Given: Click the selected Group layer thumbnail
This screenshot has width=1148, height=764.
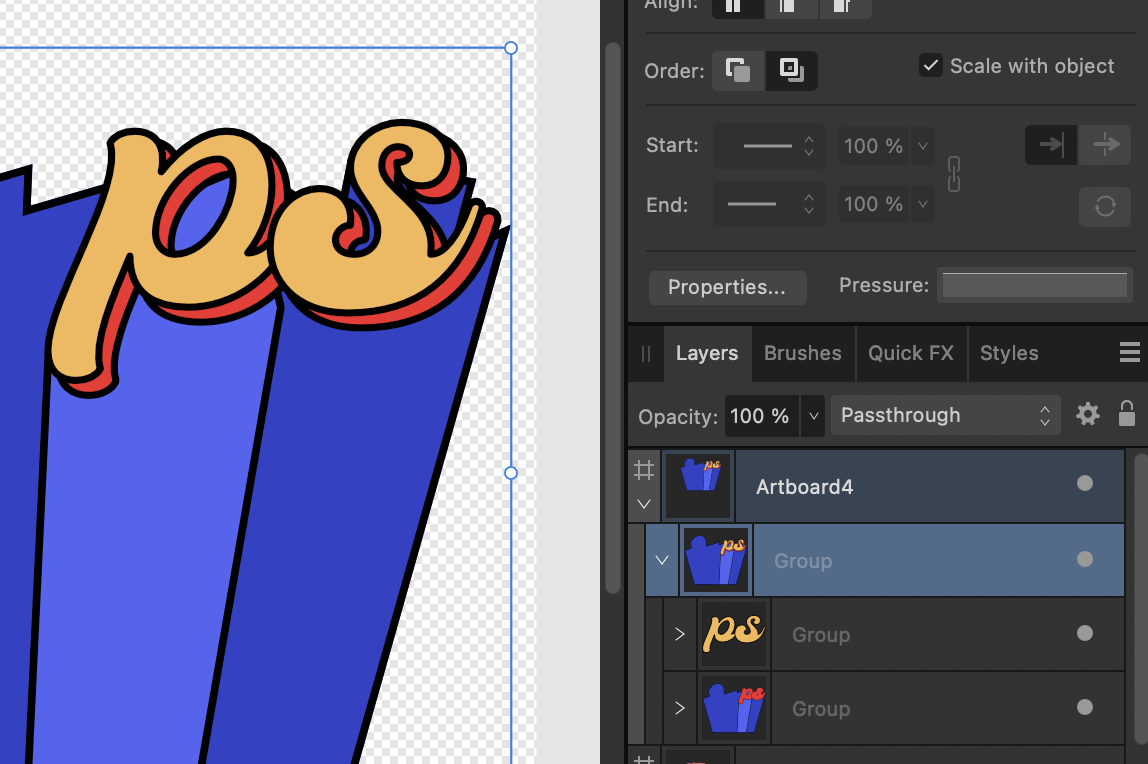Looking at the screenshot, I should (716, 560).
